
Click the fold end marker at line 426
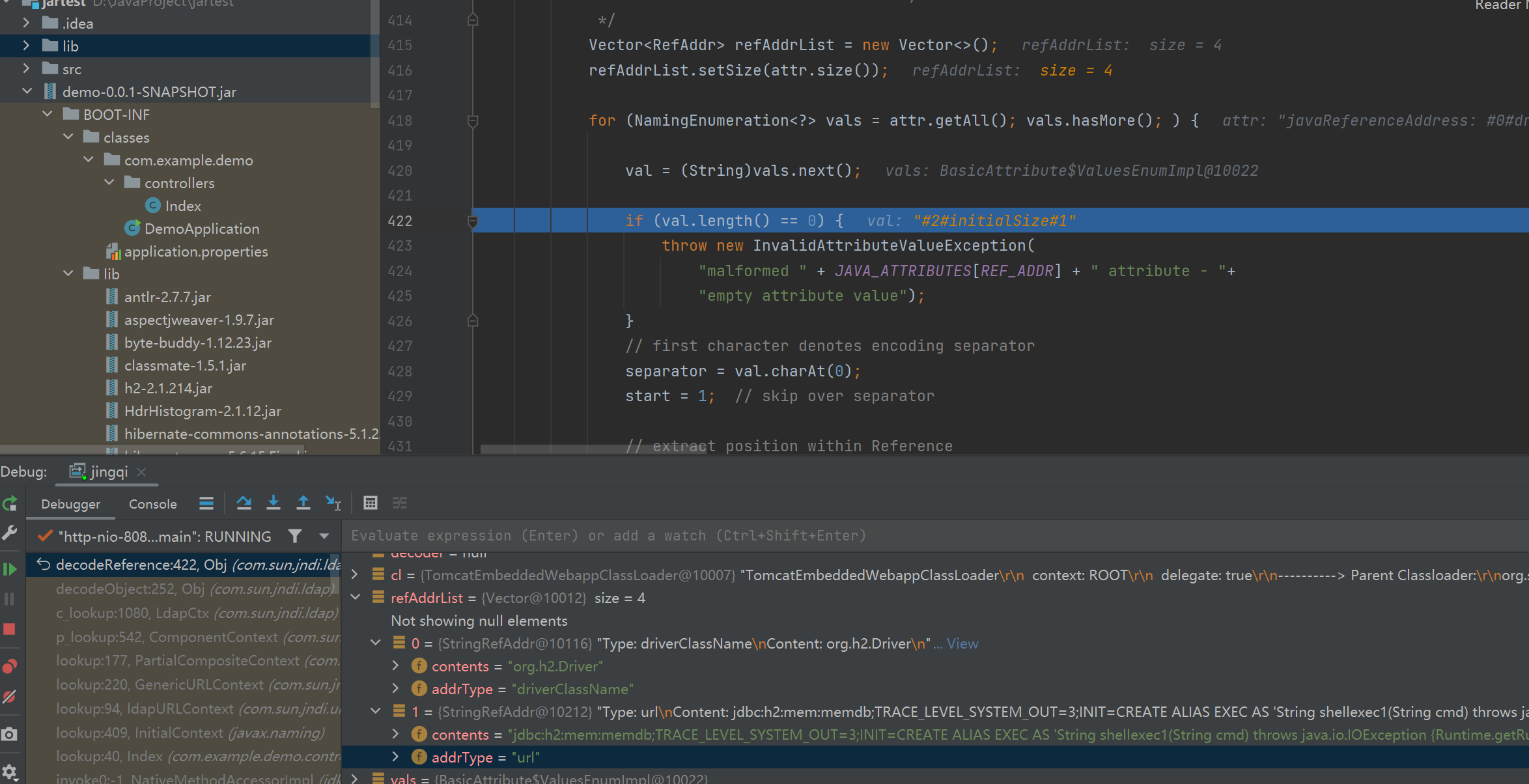point(473,321)
